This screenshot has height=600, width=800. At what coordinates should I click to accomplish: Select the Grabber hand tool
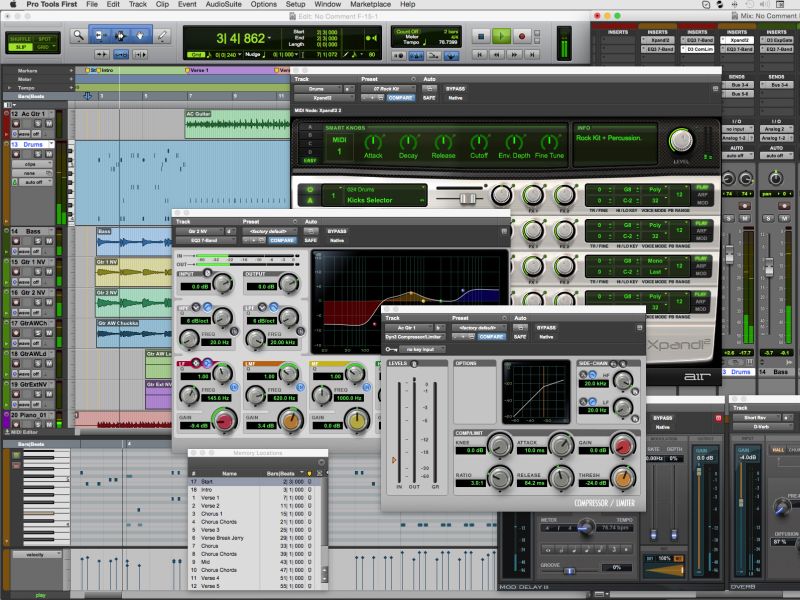[140, 36]
